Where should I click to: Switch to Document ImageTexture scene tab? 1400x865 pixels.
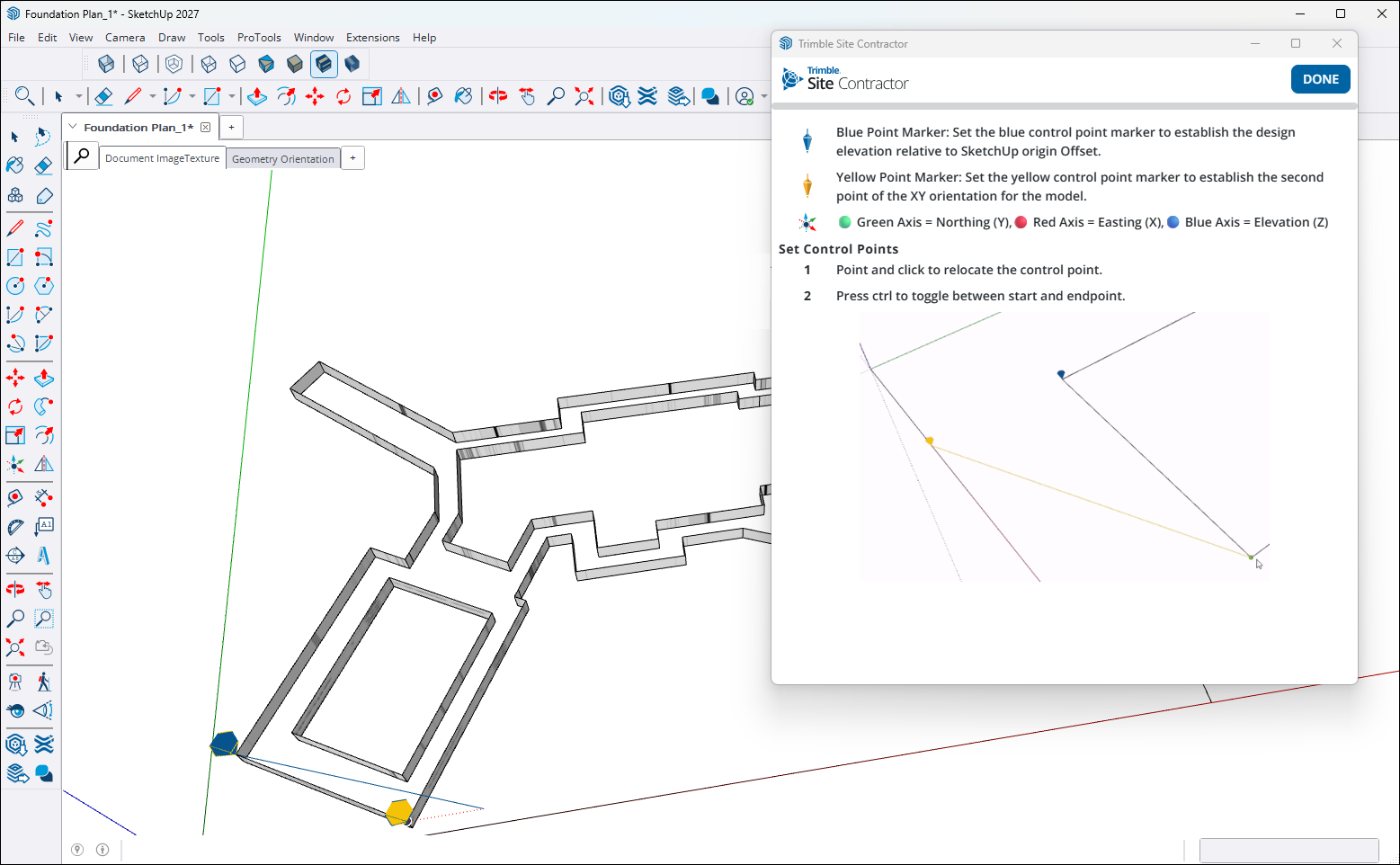[x=162, y=158]
